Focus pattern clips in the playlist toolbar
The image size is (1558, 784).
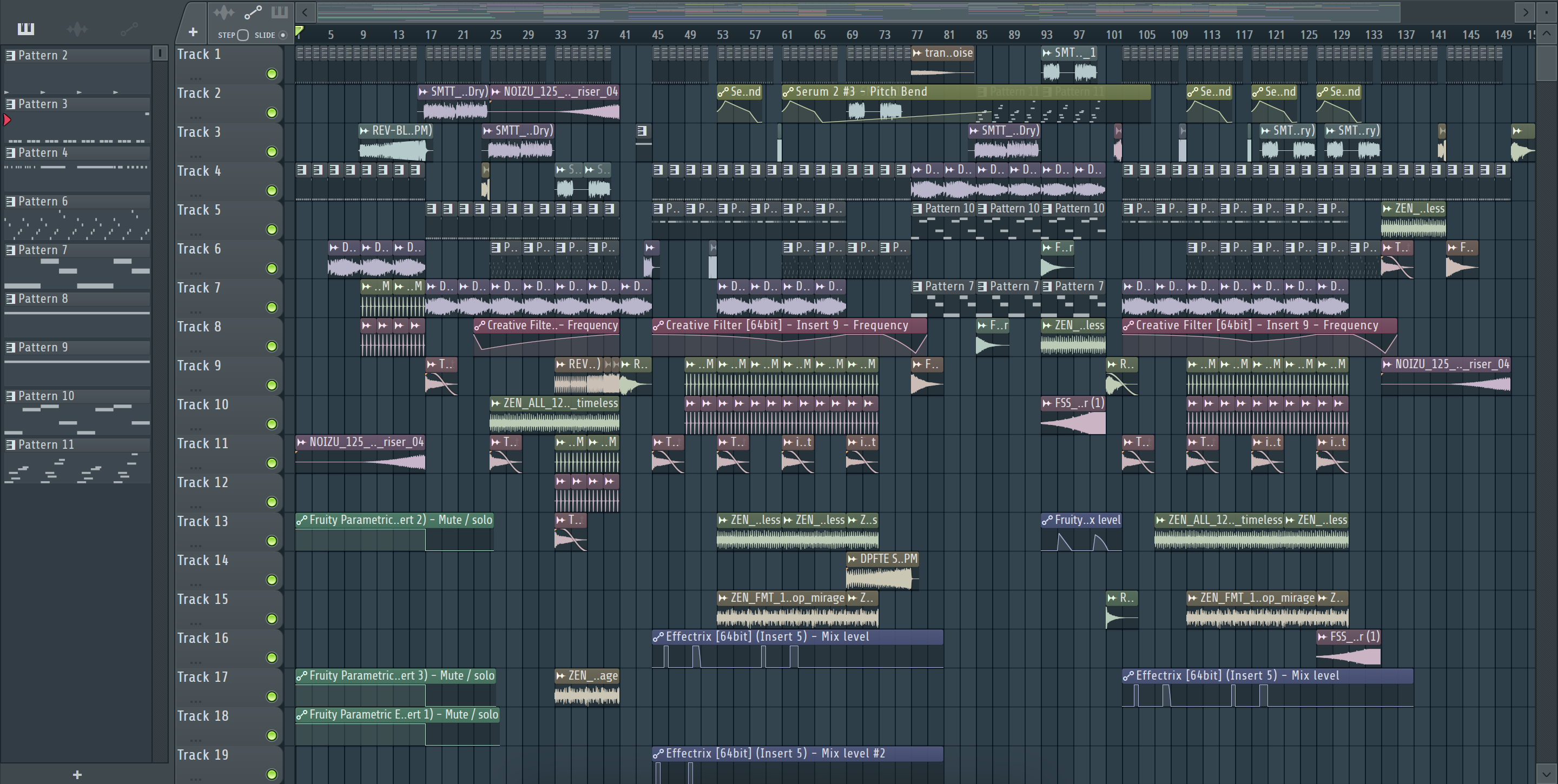tap(280, 12)
